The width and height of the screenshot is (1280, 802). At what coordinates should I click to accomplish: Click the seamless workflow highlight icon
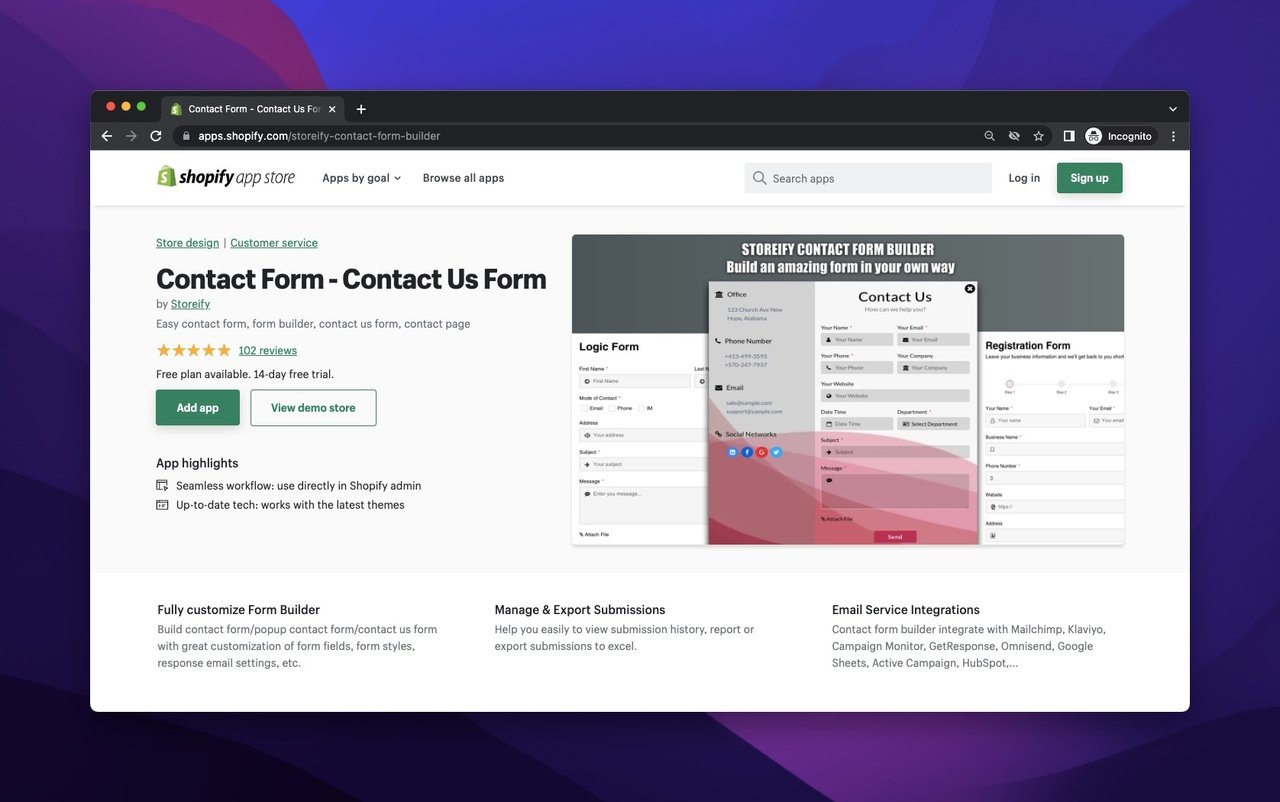pos(162,485)
